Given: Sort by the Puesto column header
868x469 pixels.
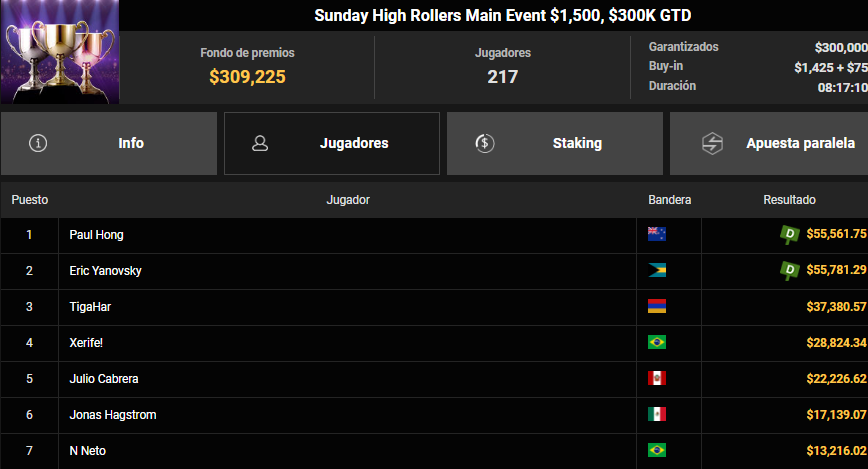Looking at the screenshot, I should point(30,200).
